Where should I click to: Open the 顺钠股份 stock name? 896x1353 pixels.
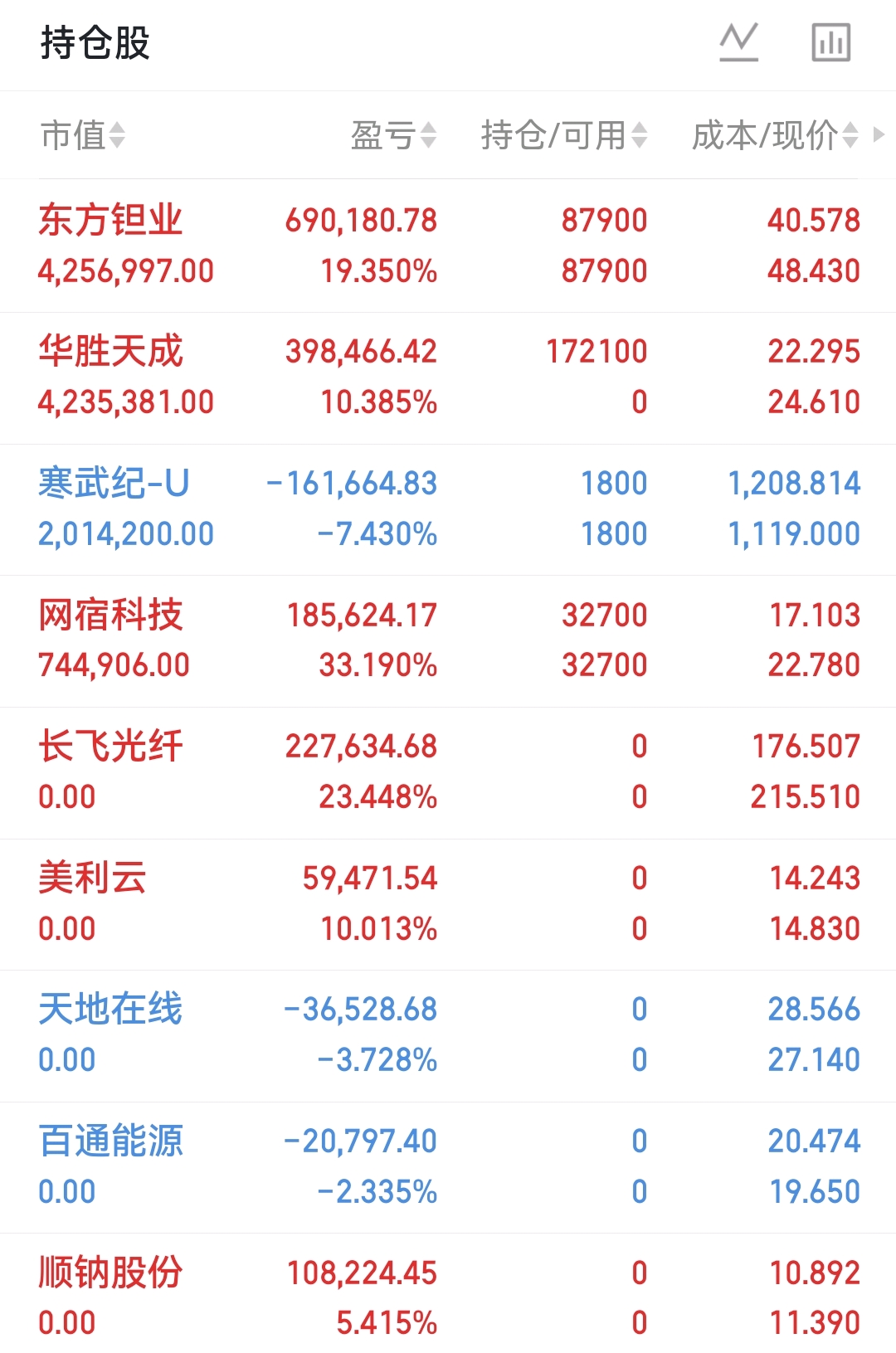110,1273
